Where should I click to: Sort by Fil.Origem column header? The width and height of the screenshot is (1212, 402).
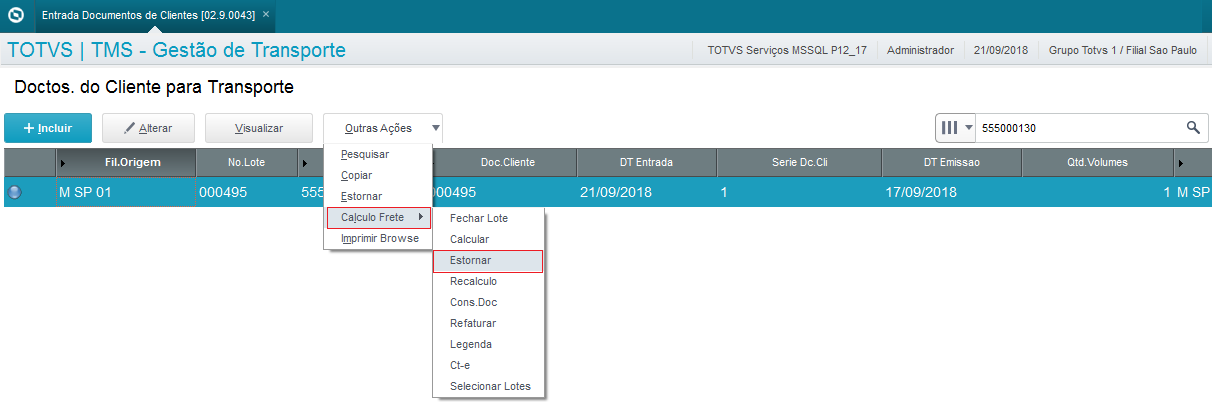[126, 162]
